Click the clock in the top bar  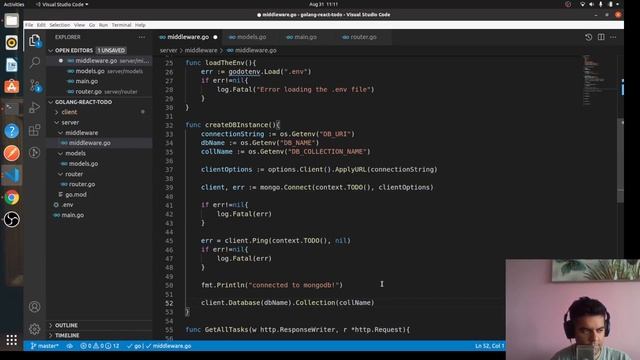pos(323,4)
